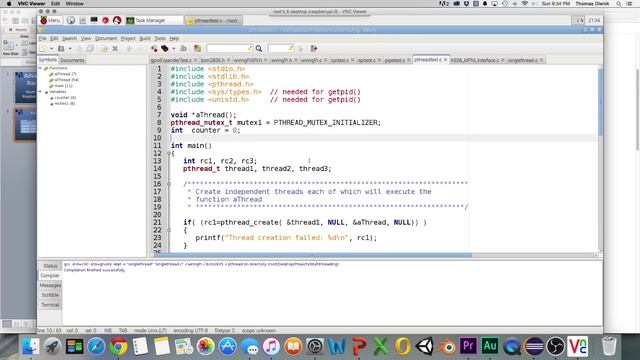
Task: Open the Messages tab in bottom panel
Action: coord(50,285)
